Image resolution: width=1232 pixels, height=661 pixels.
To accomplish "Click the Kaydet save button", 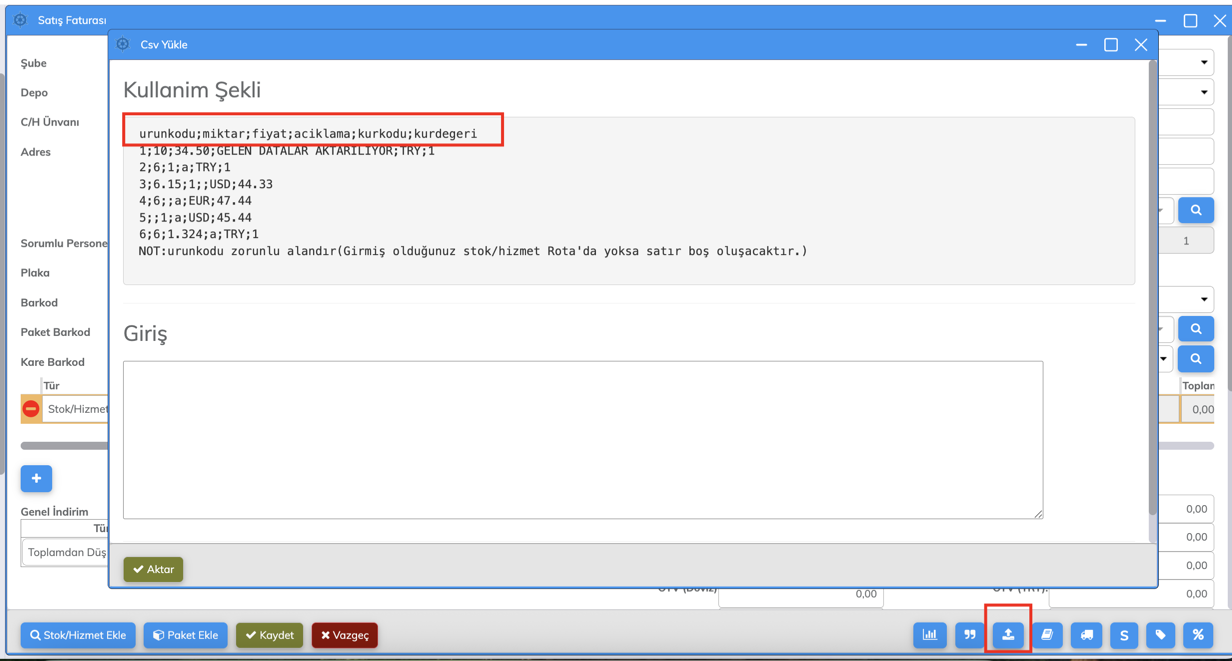I will 269,635.
